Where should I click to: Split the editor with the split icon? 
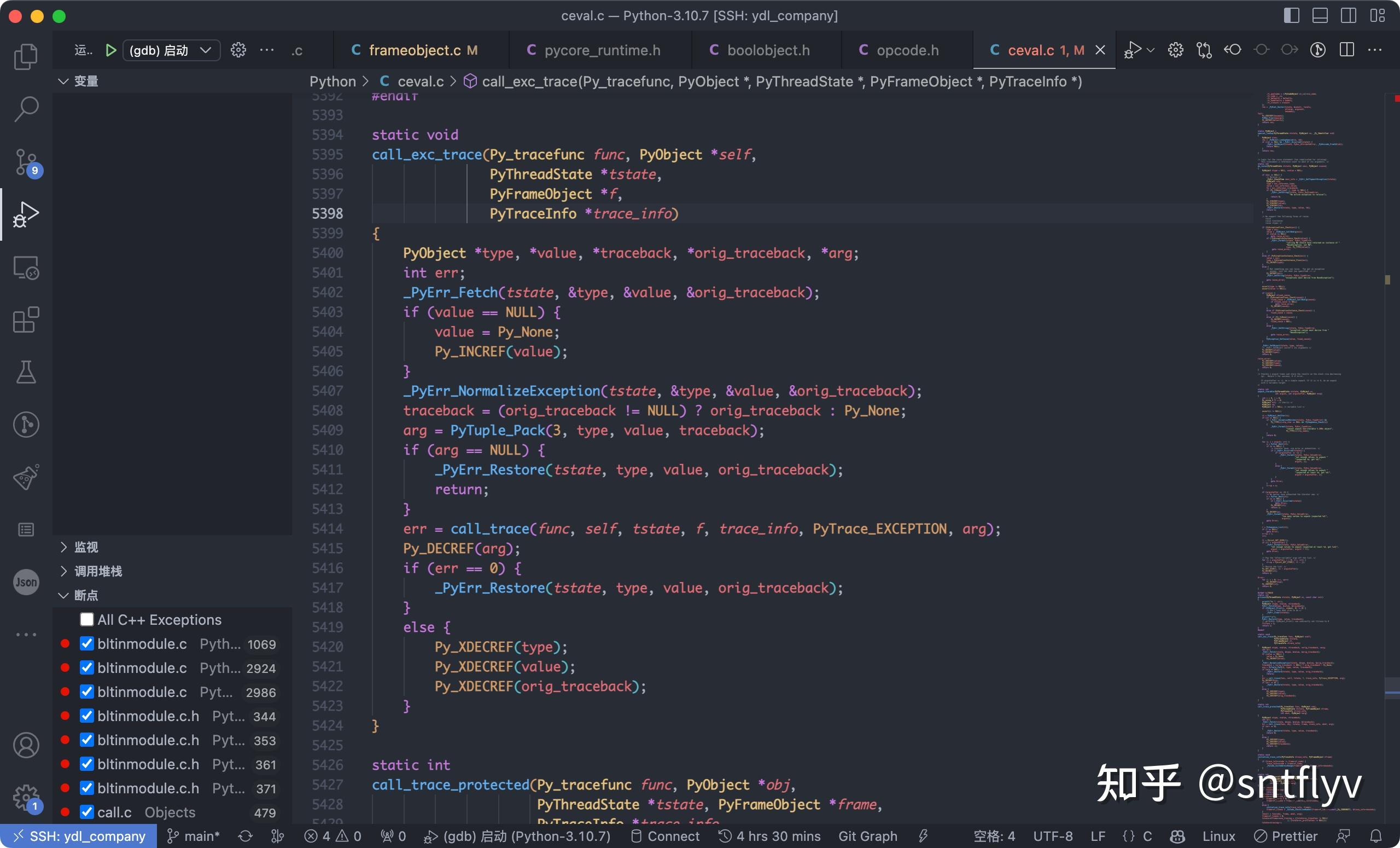(1346, 50)
